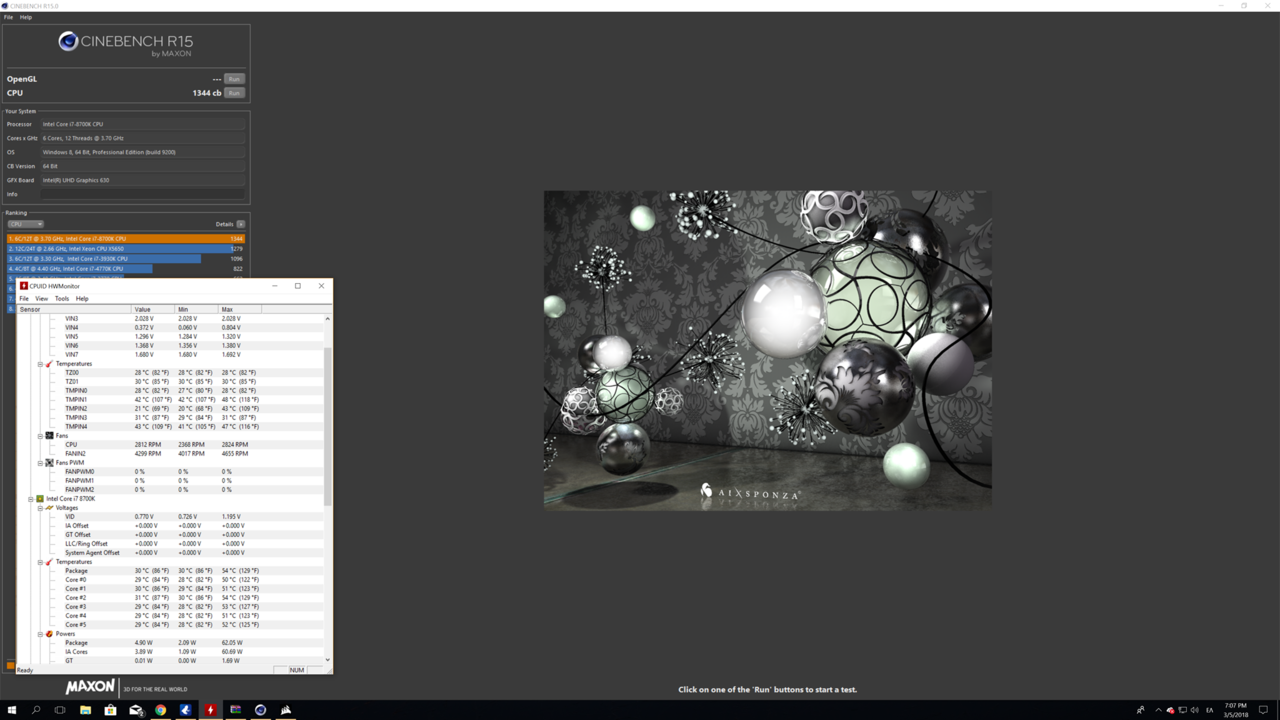Click the Voltages lightning icon under Intel Core
Viewport: 1280px width, 720px height.
[x=49, y=508]
